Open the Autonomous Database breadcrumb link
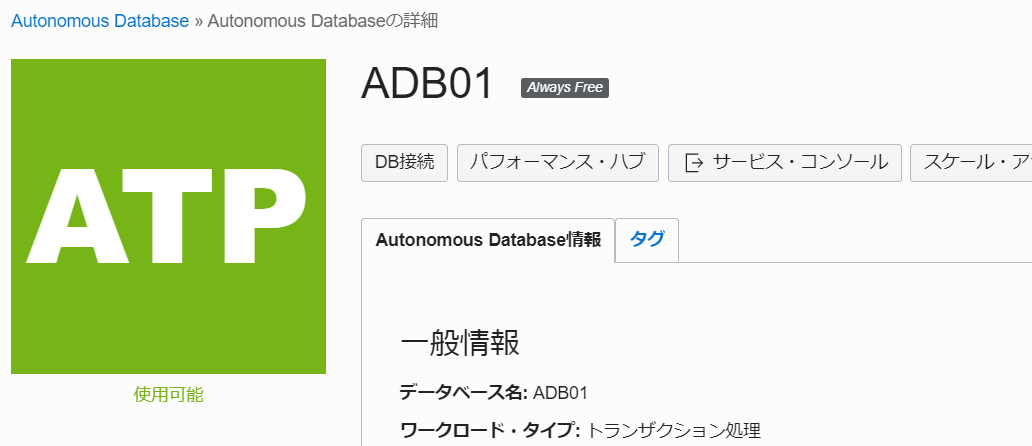This screenshot has height=446, width=1032. (x=100, y=21)
